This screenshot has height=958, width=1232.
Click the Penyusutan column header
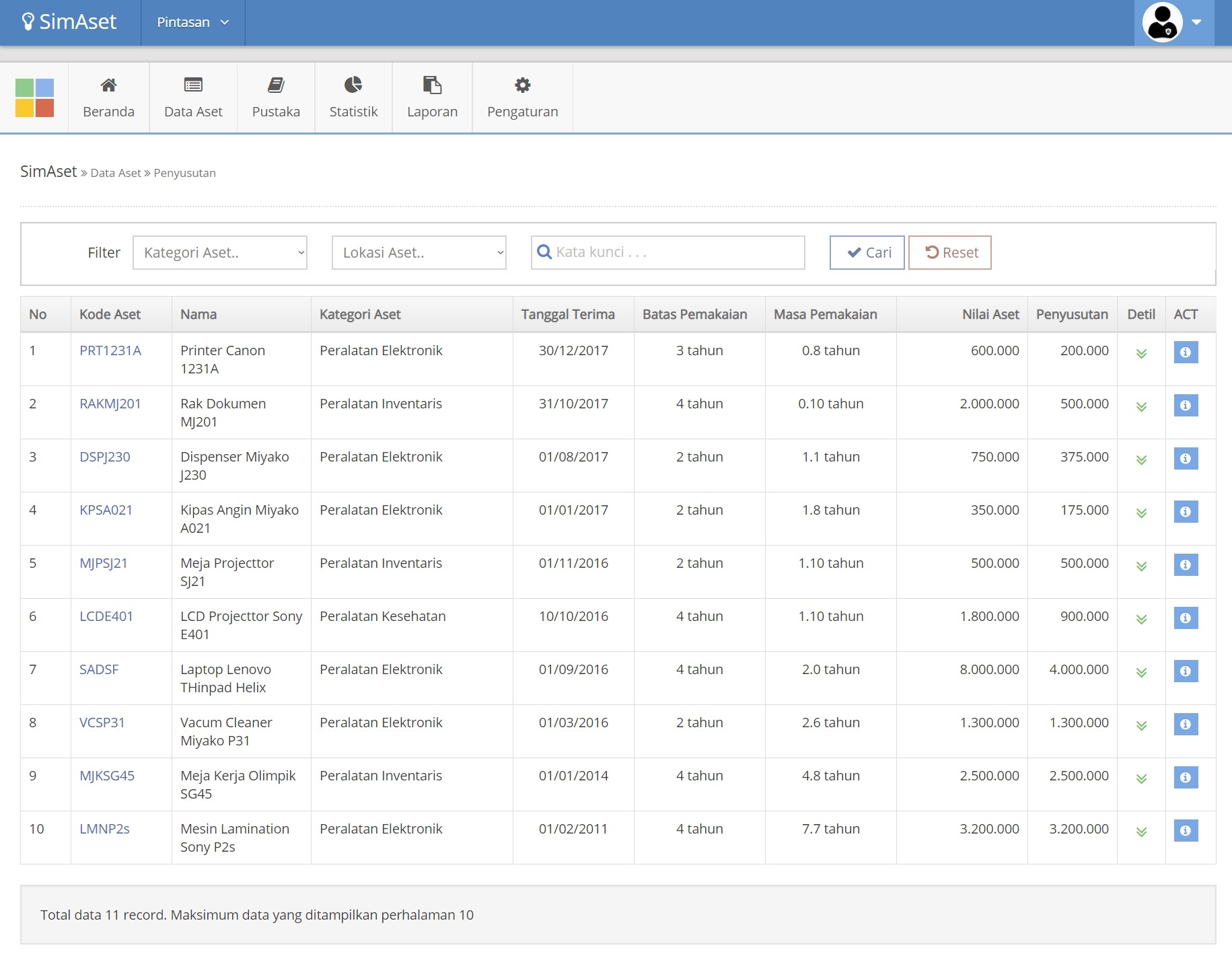coord(1072,314)
